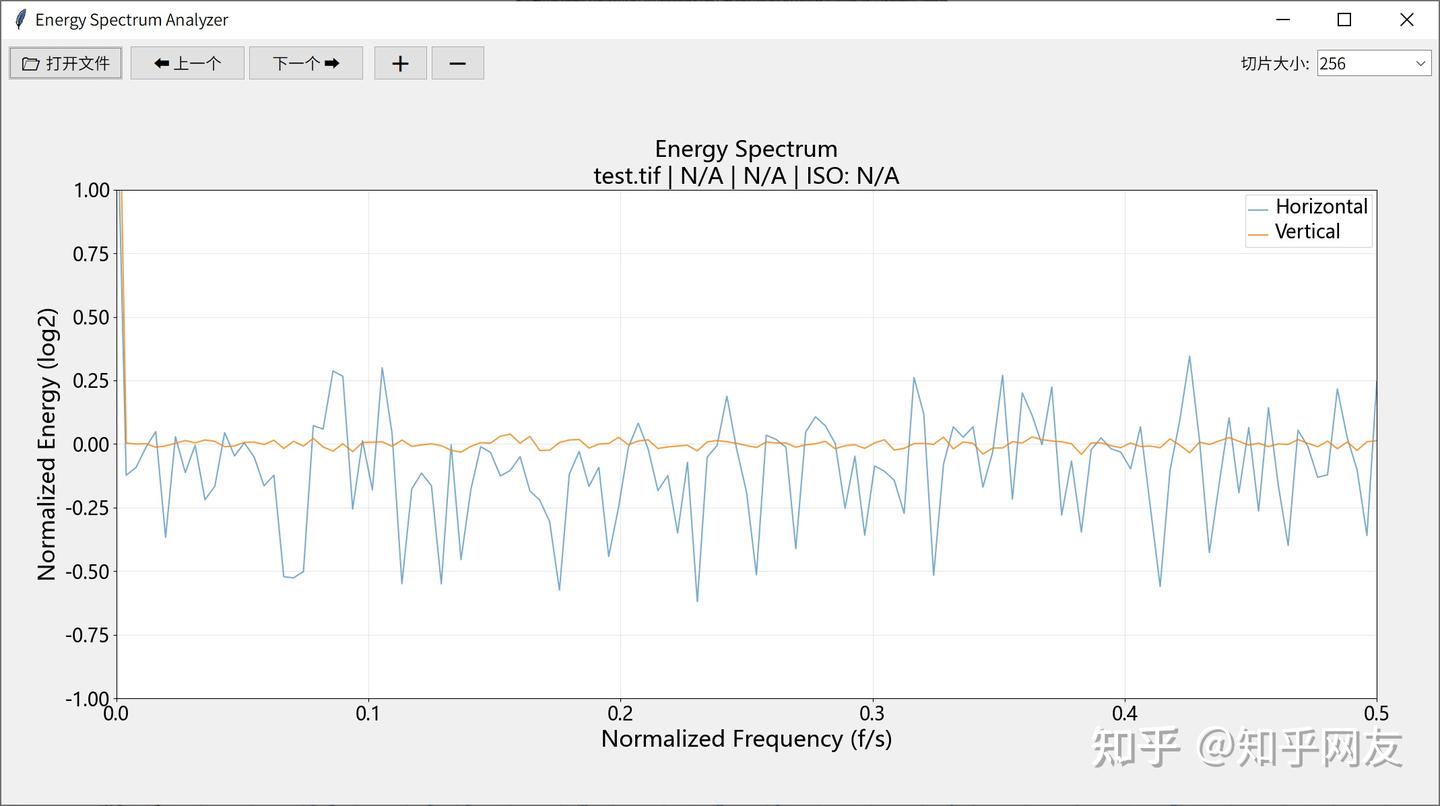
Task: Advance to next image with 下一个
Action: [x=306, y=63]
